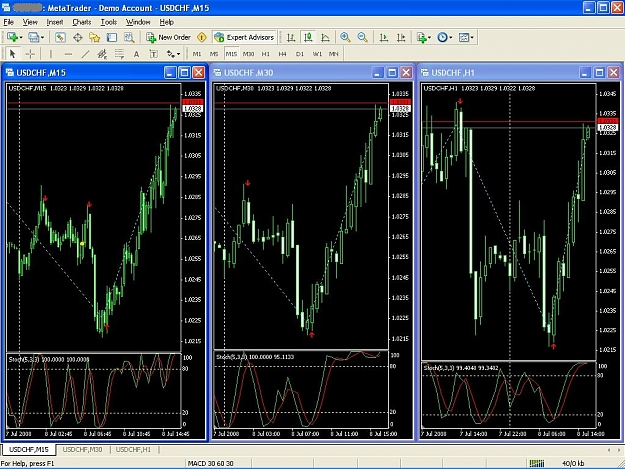Switch to the USDCHF,H1 bottom tab
This screenshot has width=625, height=469.
pyautogui.click(x=133, y=449)
